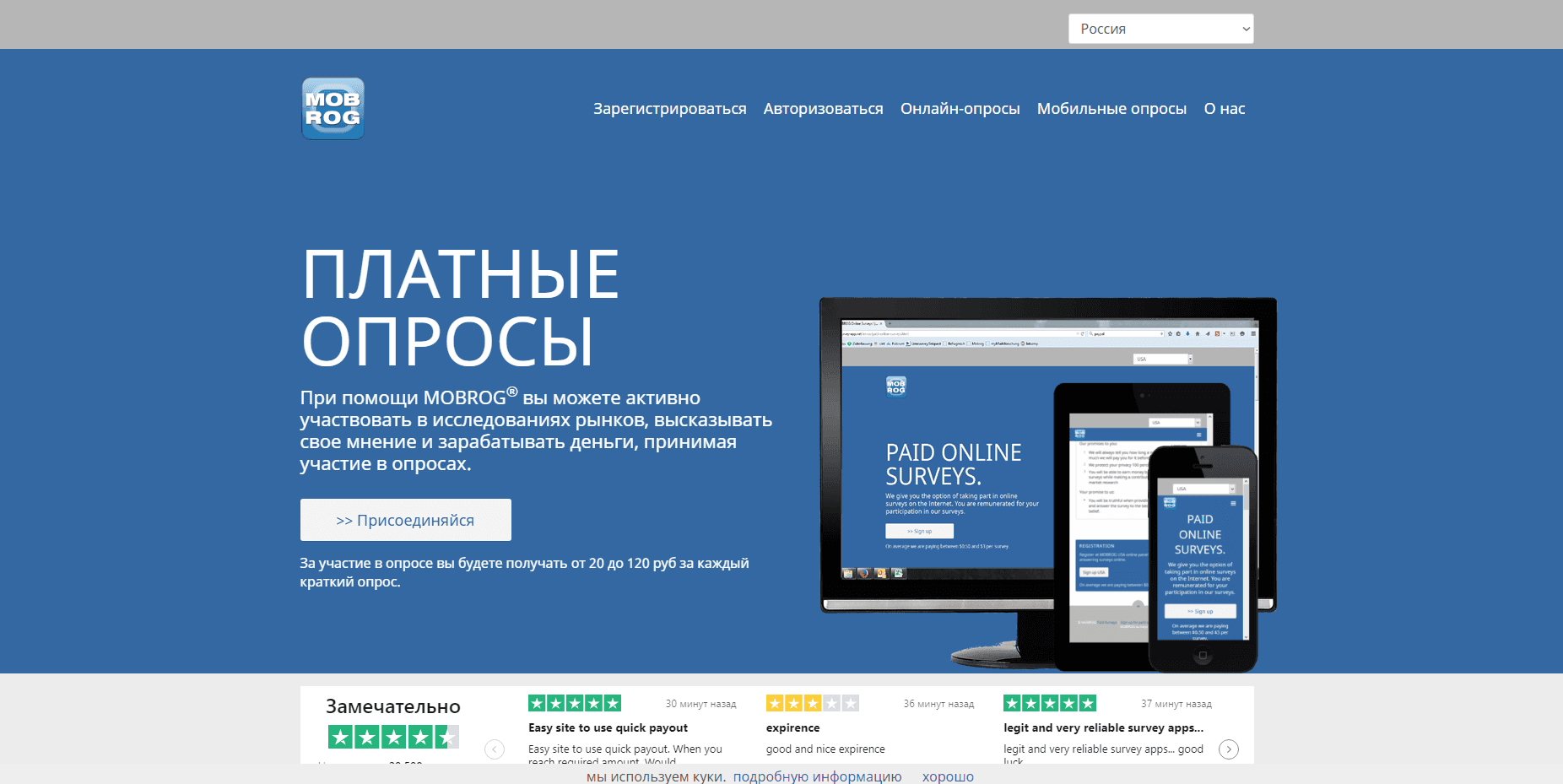1563x784 pixels.
Task: Select Мобильные опросы navigation link
Action: click(x=1111, y=109)
